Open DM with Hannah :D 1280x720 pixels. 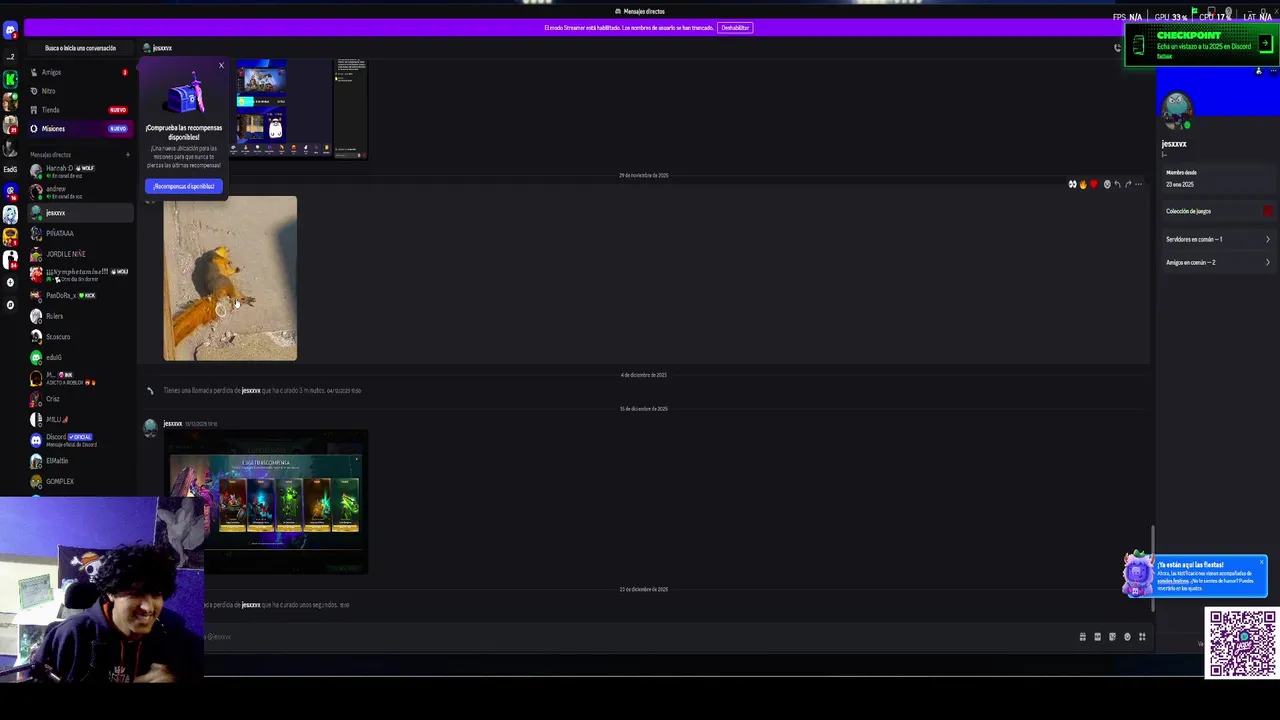(79, 171)
